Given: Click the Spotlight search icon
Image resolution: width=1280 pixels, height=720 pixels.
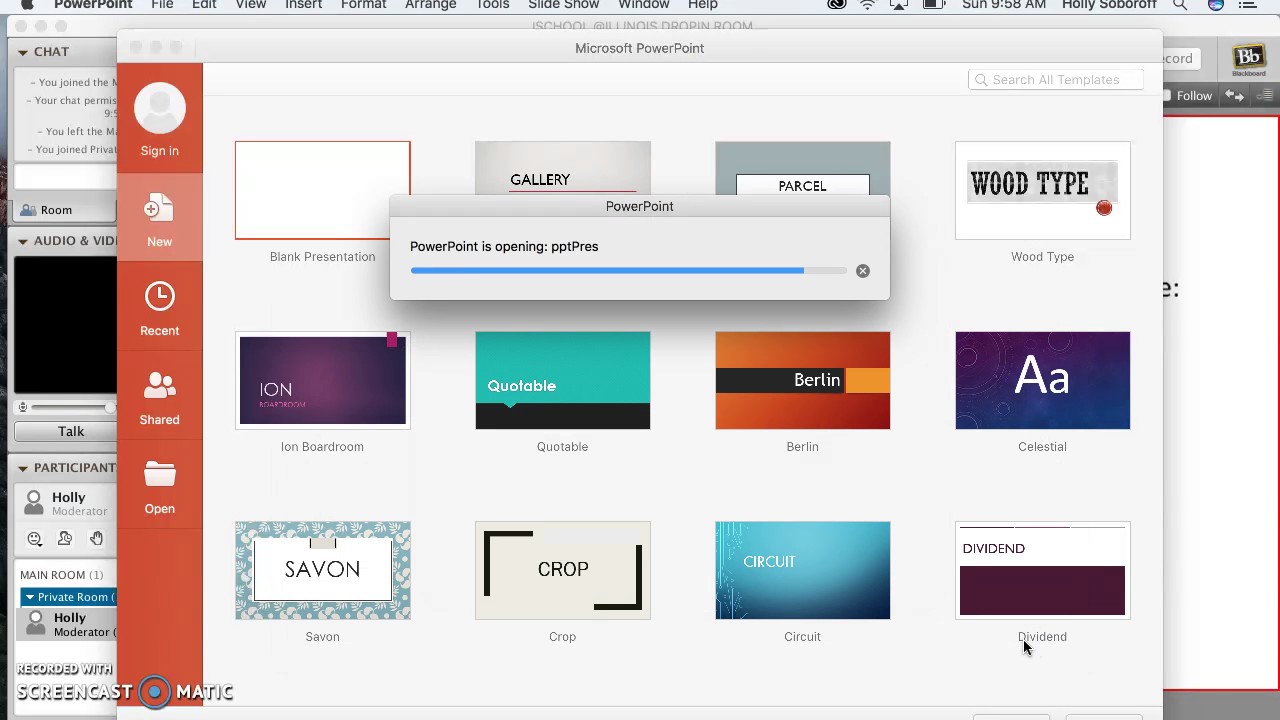Looking at the screenshot, I should click(1180, 4).
